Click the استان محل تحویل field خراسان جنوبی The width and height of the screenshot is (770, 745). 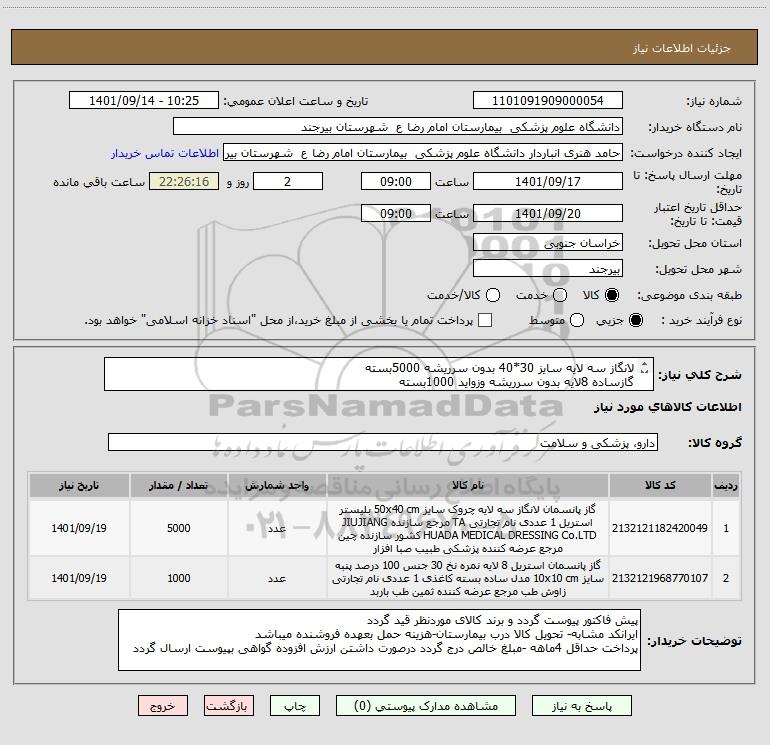click(x=548, y=242)
